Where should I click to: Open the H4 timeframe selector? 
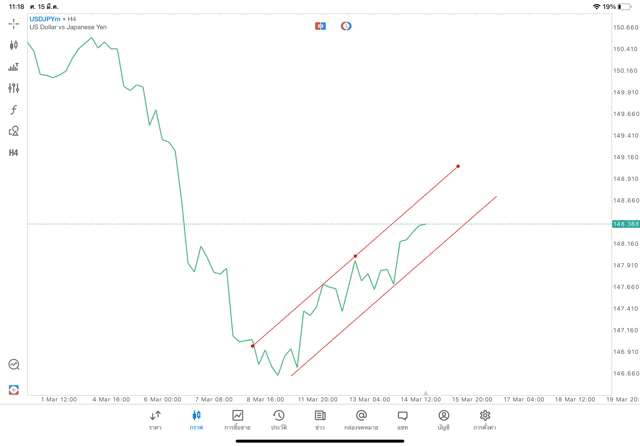point(14,153)
